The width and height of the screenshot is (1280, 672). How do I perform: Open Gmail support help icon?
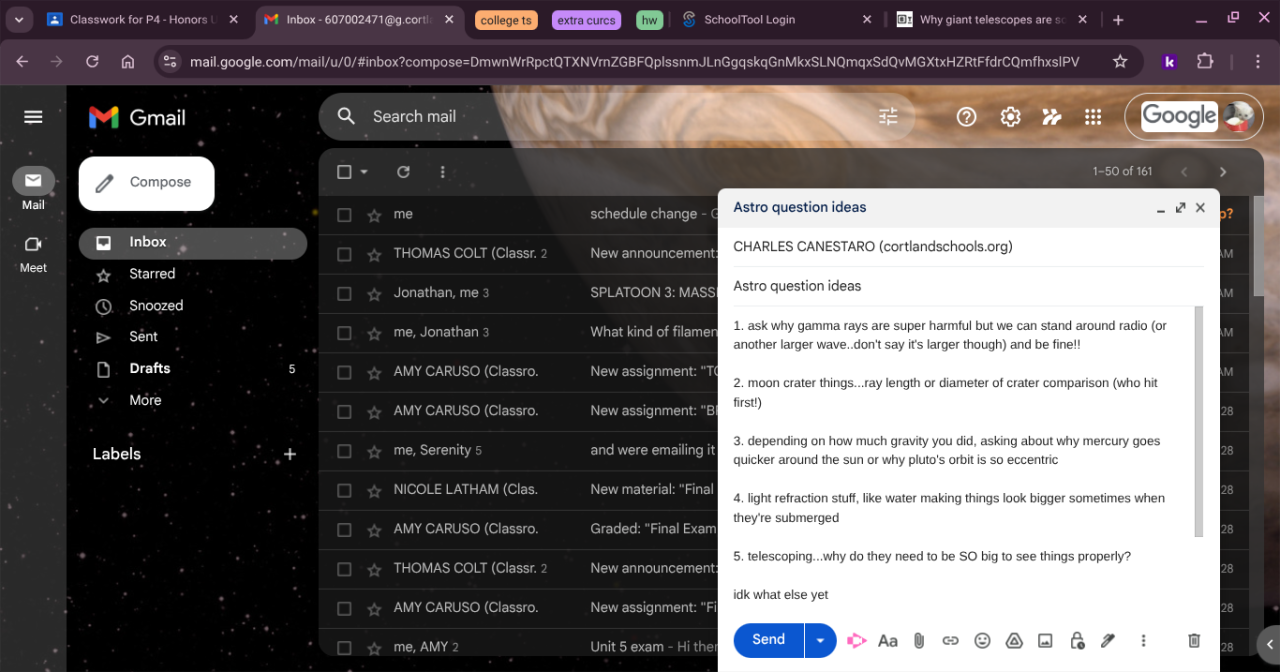pyautogui.click(x=966, y=117)
